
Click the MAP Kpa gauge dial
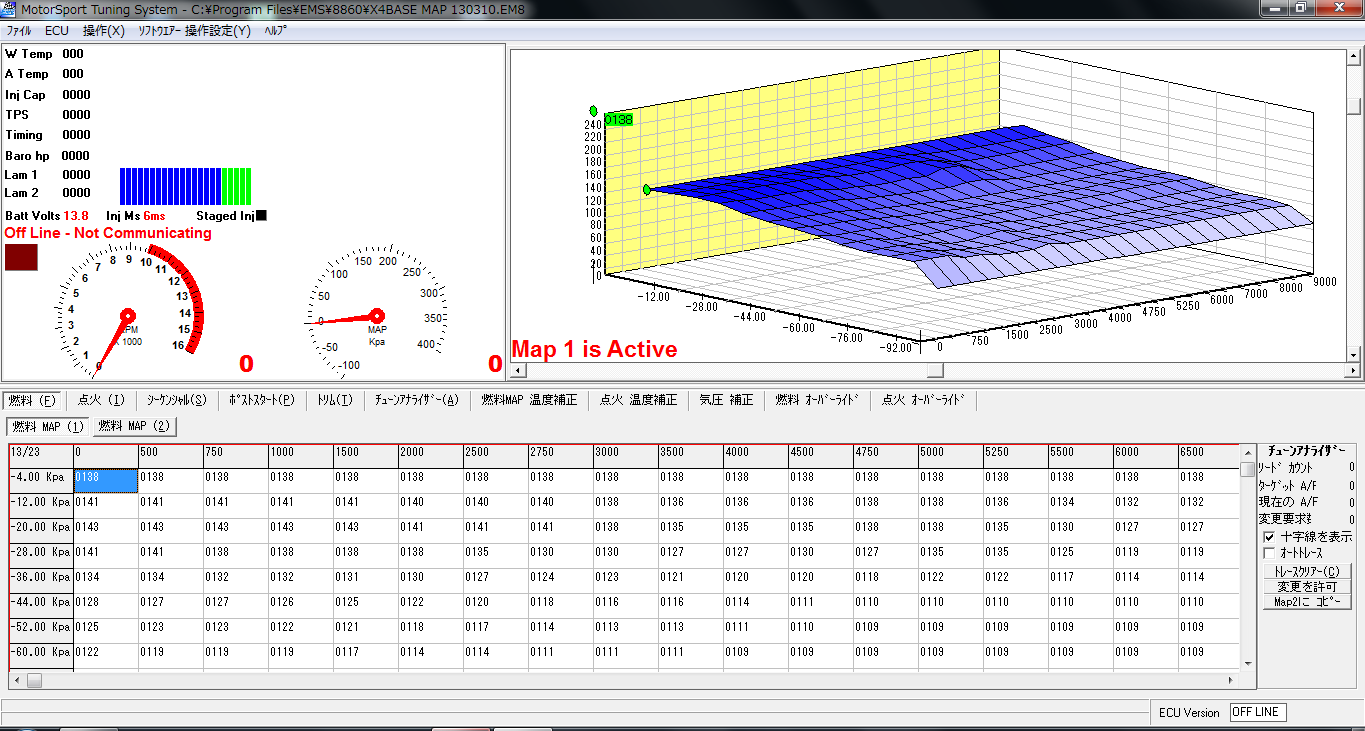[377, 313]
